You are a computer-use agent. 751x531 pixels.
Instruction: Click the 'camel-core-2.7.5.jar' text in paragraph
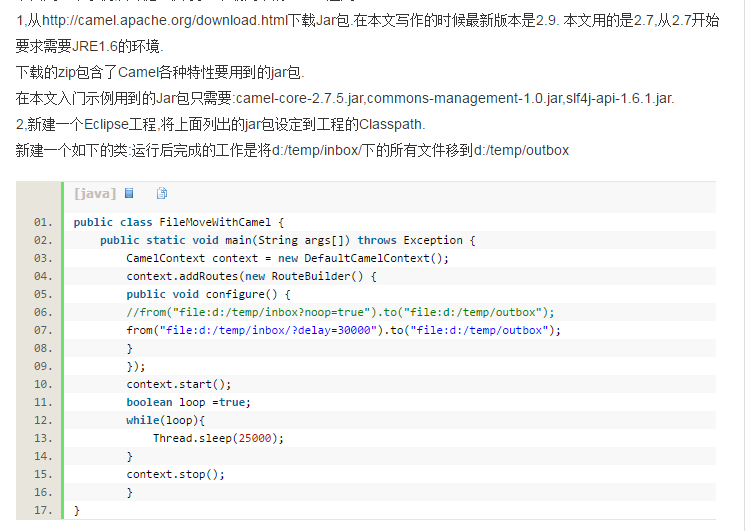tap(300, 99)
